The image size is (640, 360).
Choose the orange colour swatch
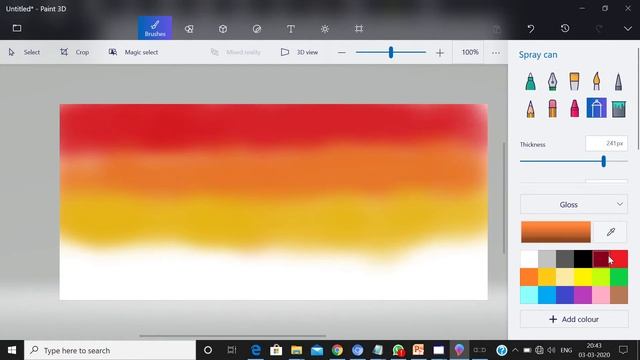tap(529, 277)
